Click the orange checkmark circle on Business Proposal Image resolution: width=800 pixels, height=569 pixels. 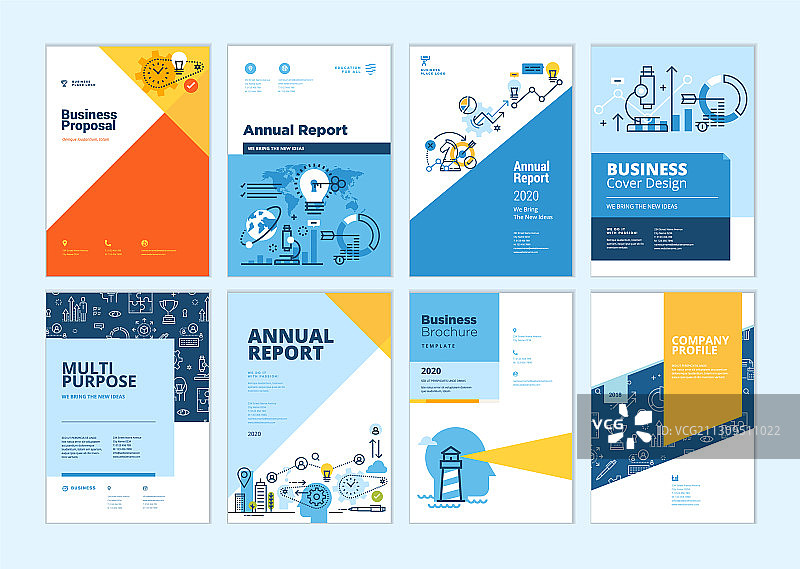coord(191,87)
